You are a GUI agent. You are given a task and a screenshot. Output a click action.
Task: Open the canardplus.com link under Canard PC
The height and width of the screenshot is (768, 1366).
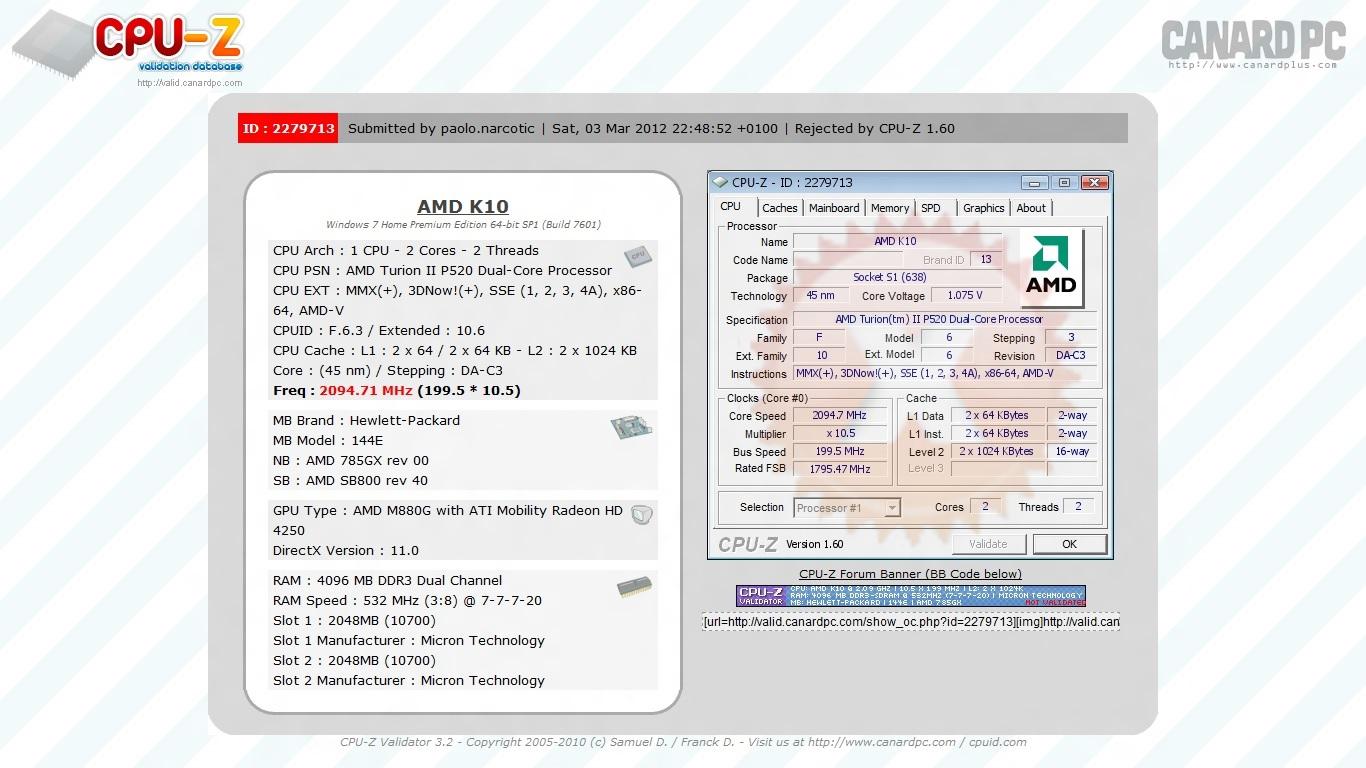(1252, 66)
